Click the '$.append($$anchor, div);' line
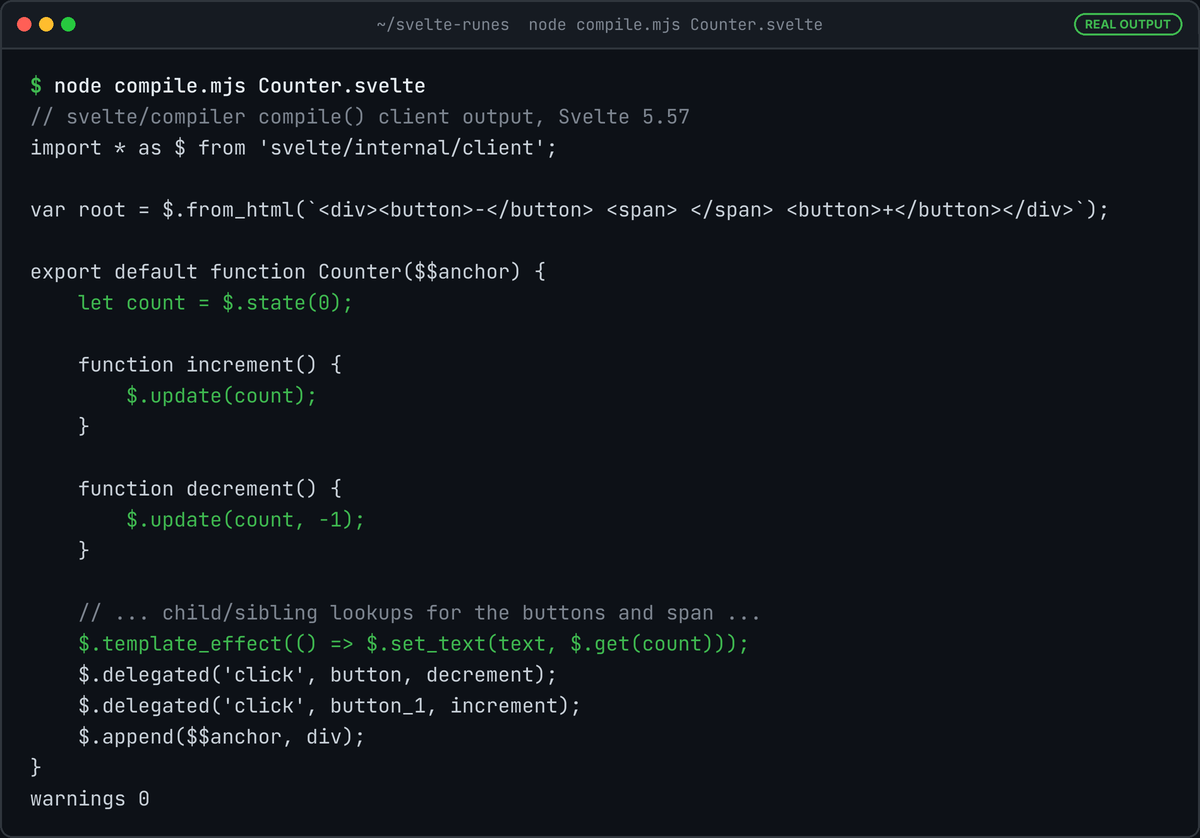Screen dimensions: 1200x838 point(221,737)
